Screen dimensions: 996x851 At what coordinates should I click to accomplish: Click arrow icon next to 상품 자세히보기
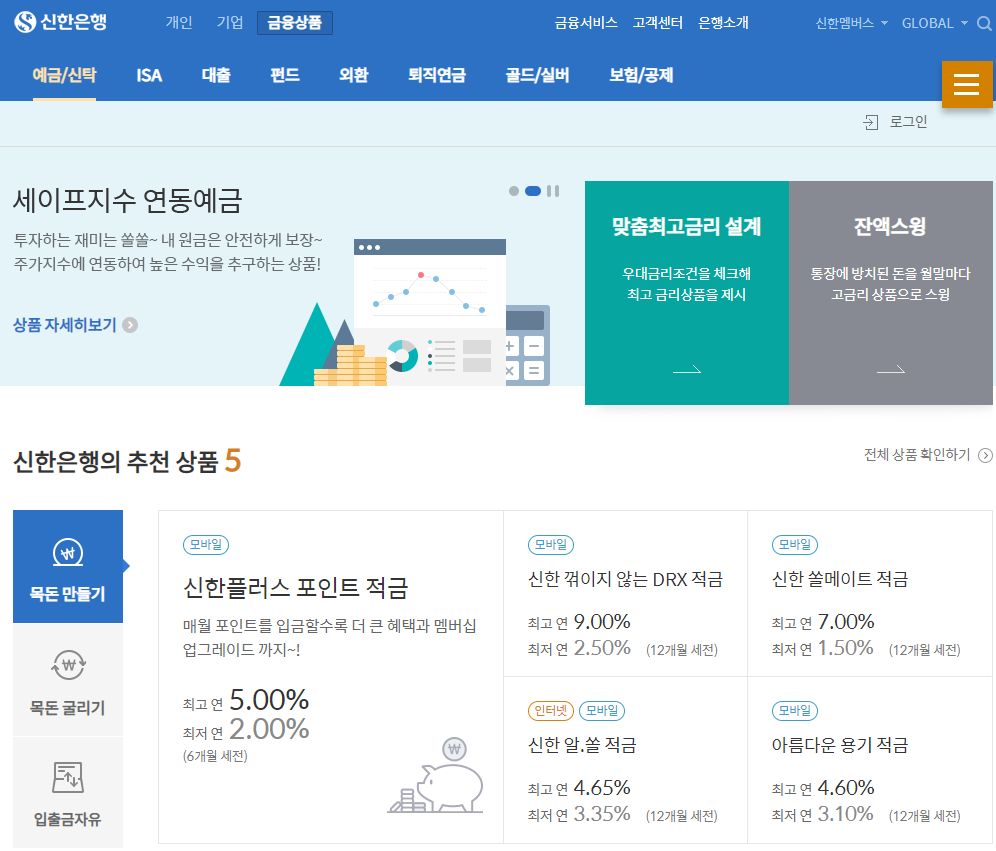pos(130,325)
